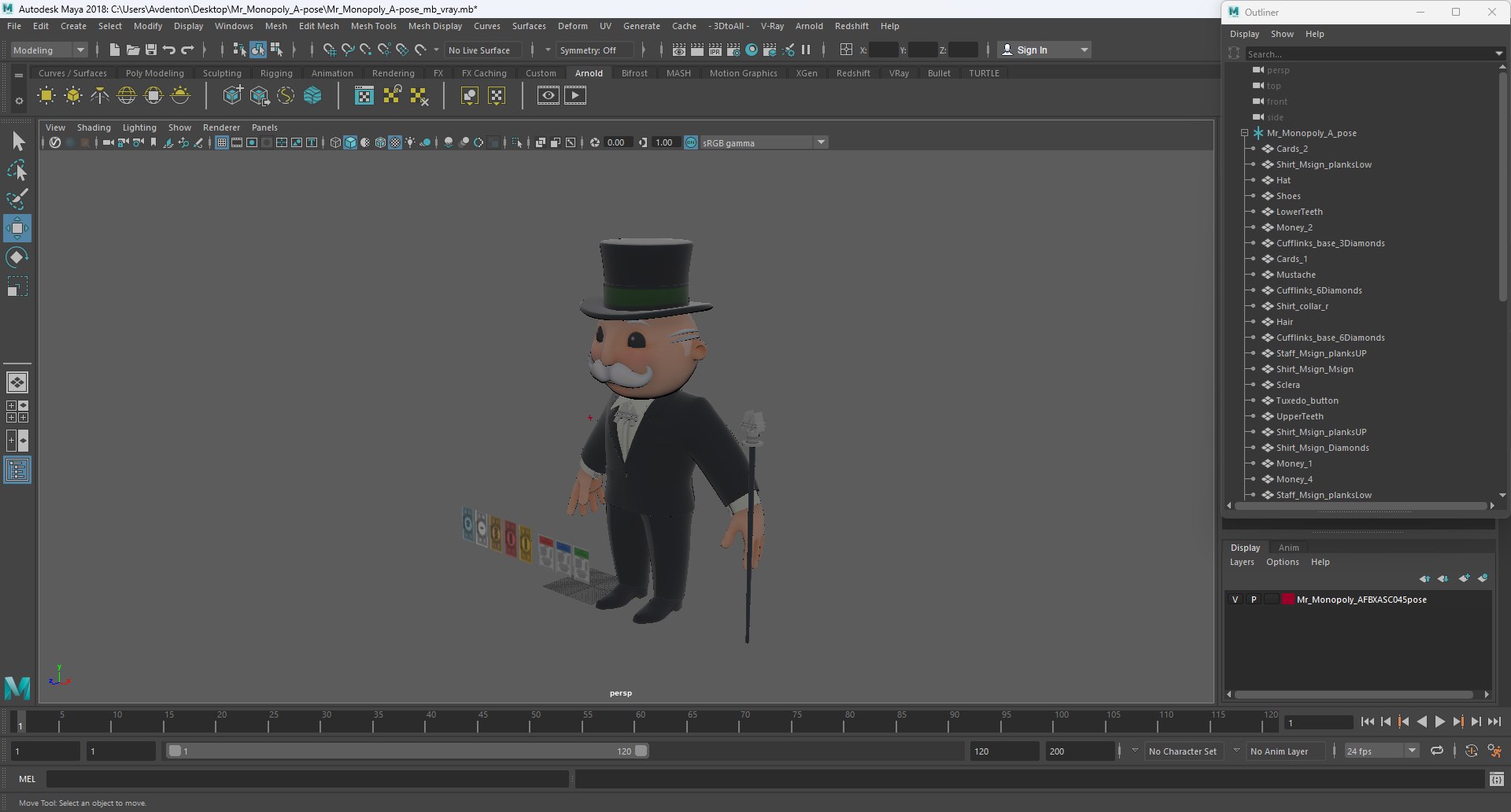Toggle layer playback P box
The width and height of the screenshot is (1511, 812).
click(1254, 600)
